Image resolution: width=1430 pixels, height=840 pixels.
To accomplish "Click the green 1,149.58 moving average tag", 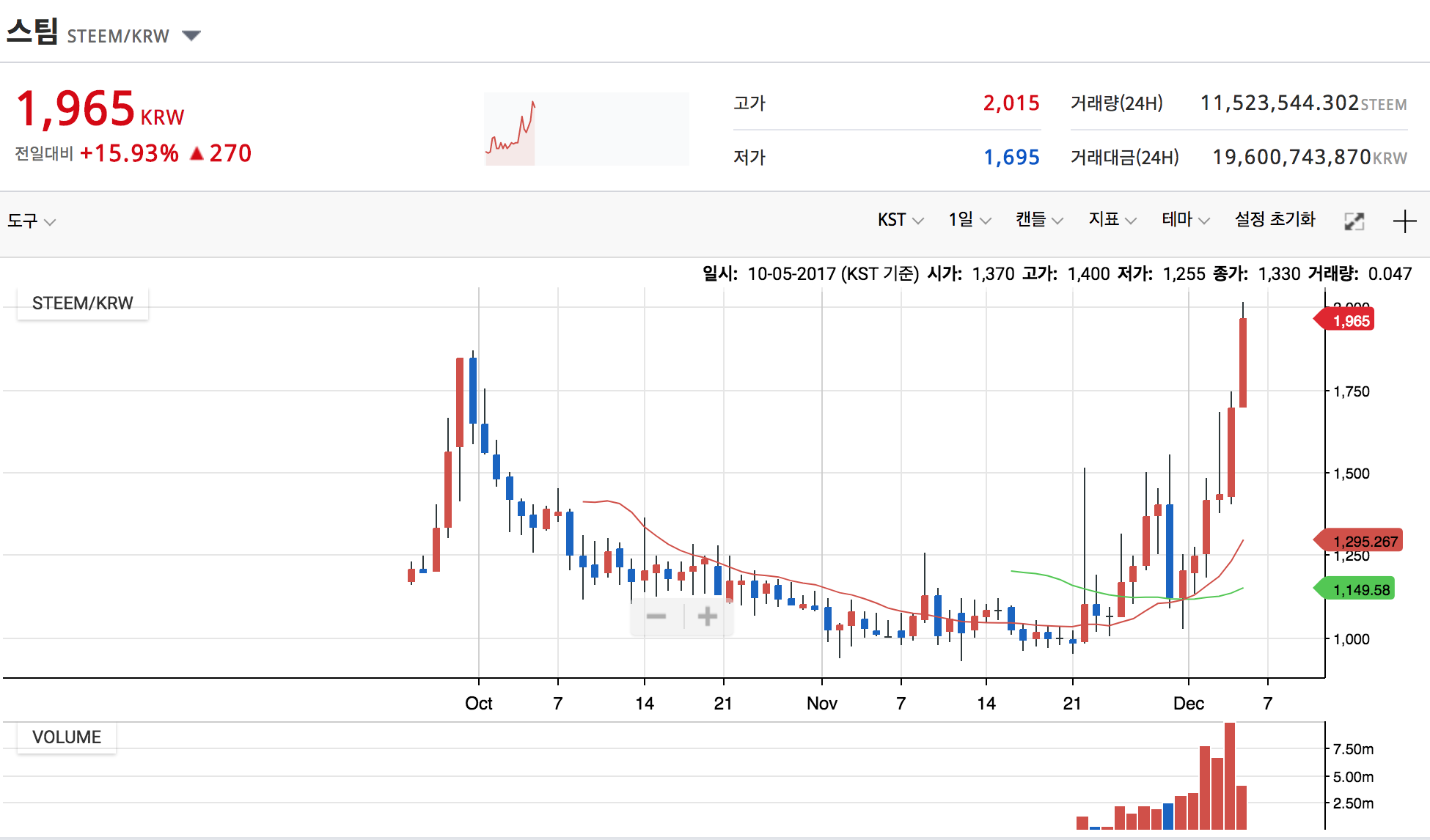I will (1354, 589).
